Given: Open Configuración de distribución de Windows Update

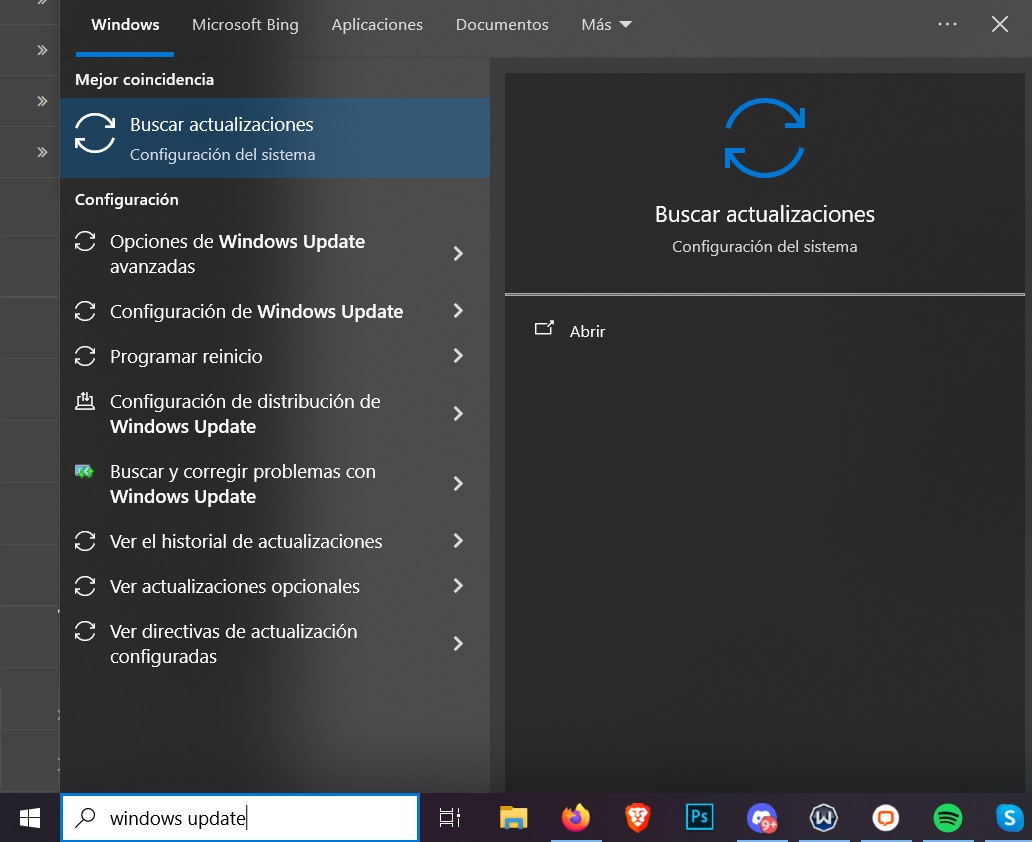Looking at the screenshot, I should coord(274,413).
